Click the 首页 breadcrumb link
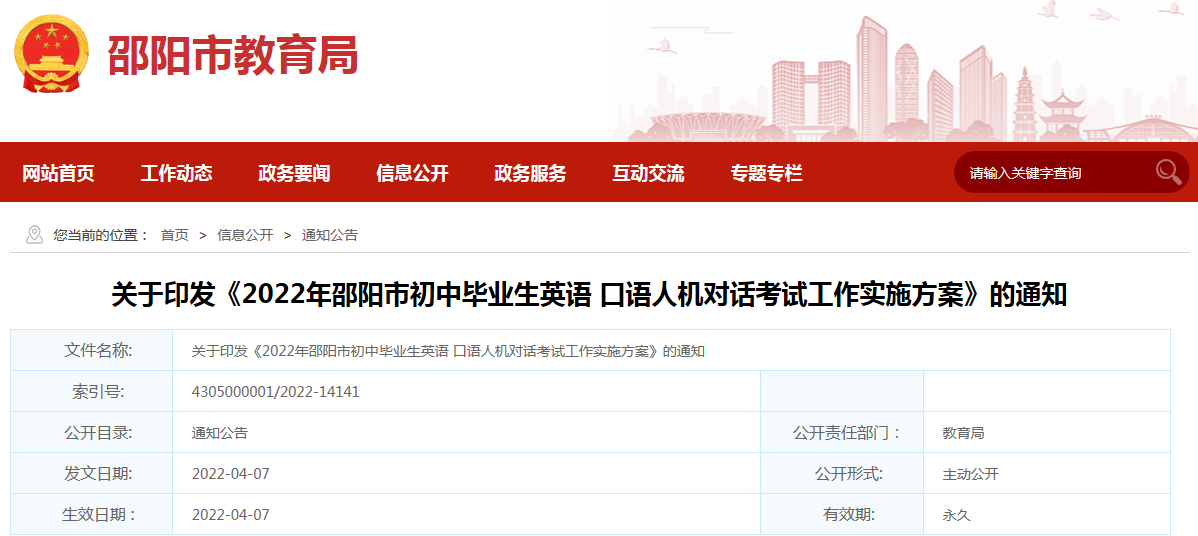 [174, 235]
